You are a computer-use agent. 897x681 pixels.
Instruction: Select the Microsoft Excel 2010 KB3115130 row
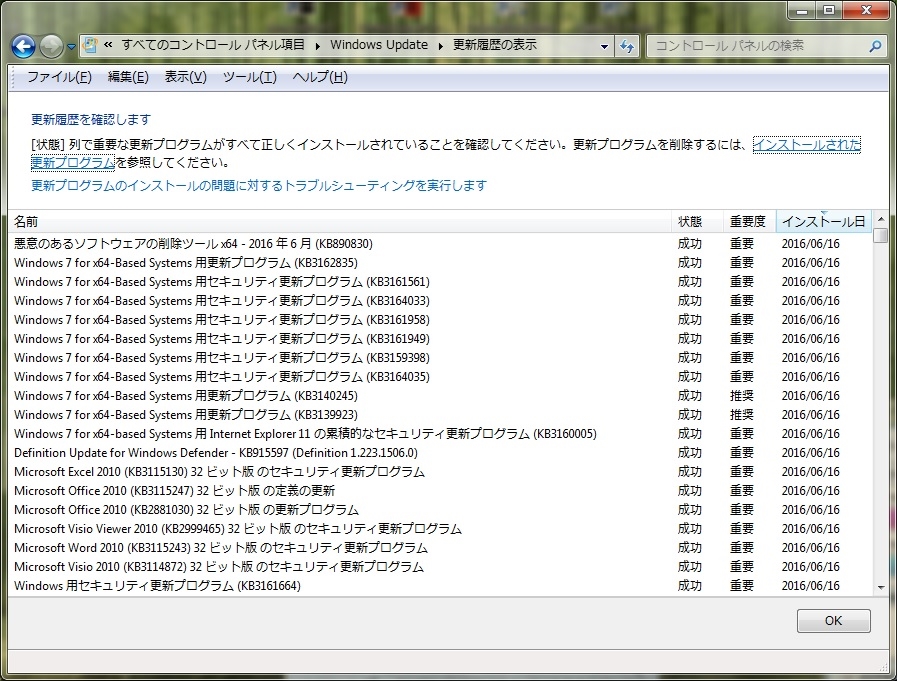[440, 472]
